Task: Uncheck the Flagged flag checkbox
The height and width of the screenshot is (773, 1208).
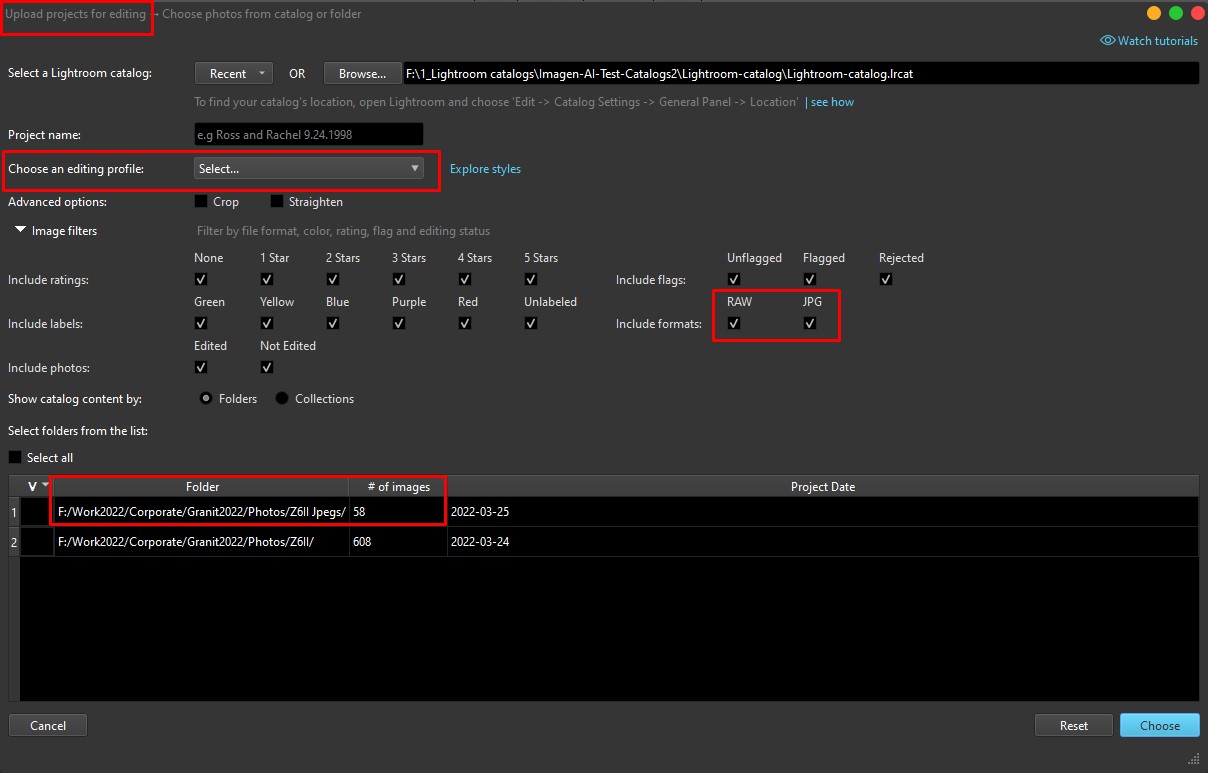Action: pyautogui.click(x=810, y=280)
